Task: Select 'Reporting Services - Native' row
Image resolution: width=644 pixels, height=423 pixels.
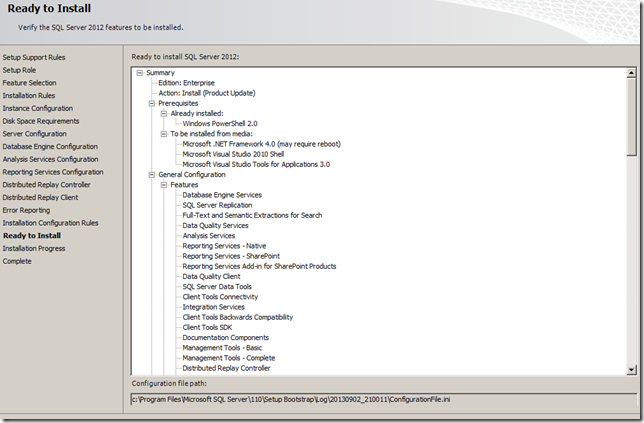Action: coord(224,246)
